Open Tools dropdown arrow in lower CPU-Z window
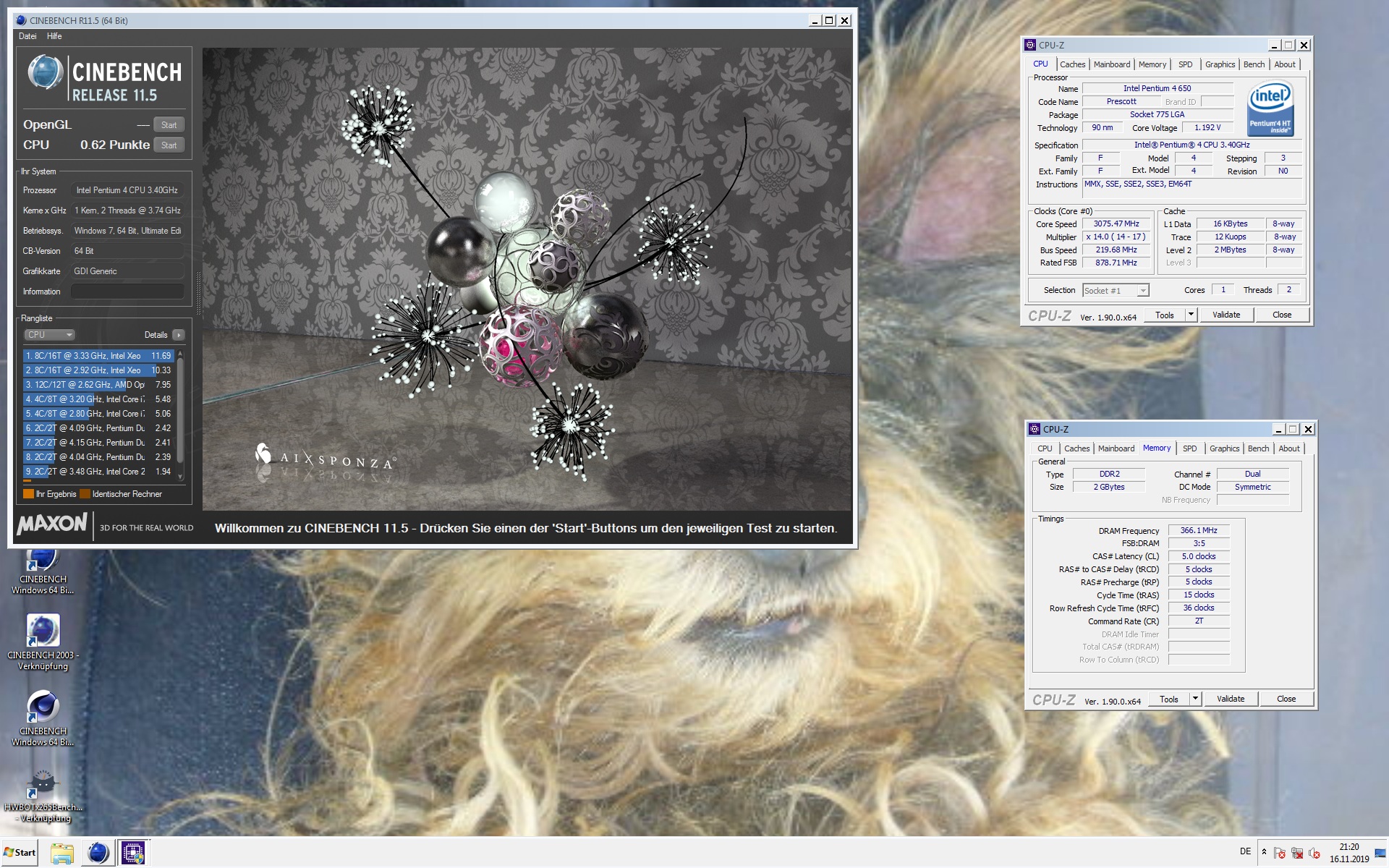Screen dimensions: 1389x868 [1194, 699]
